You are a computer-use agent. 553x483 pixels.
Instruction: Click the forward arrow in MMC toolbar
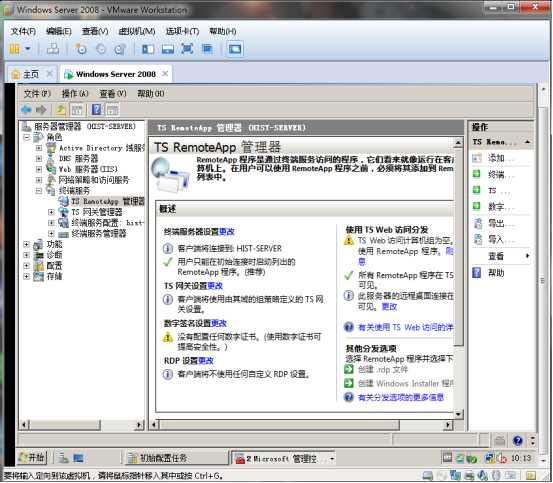pyautogui.click(x=41, y=110)
